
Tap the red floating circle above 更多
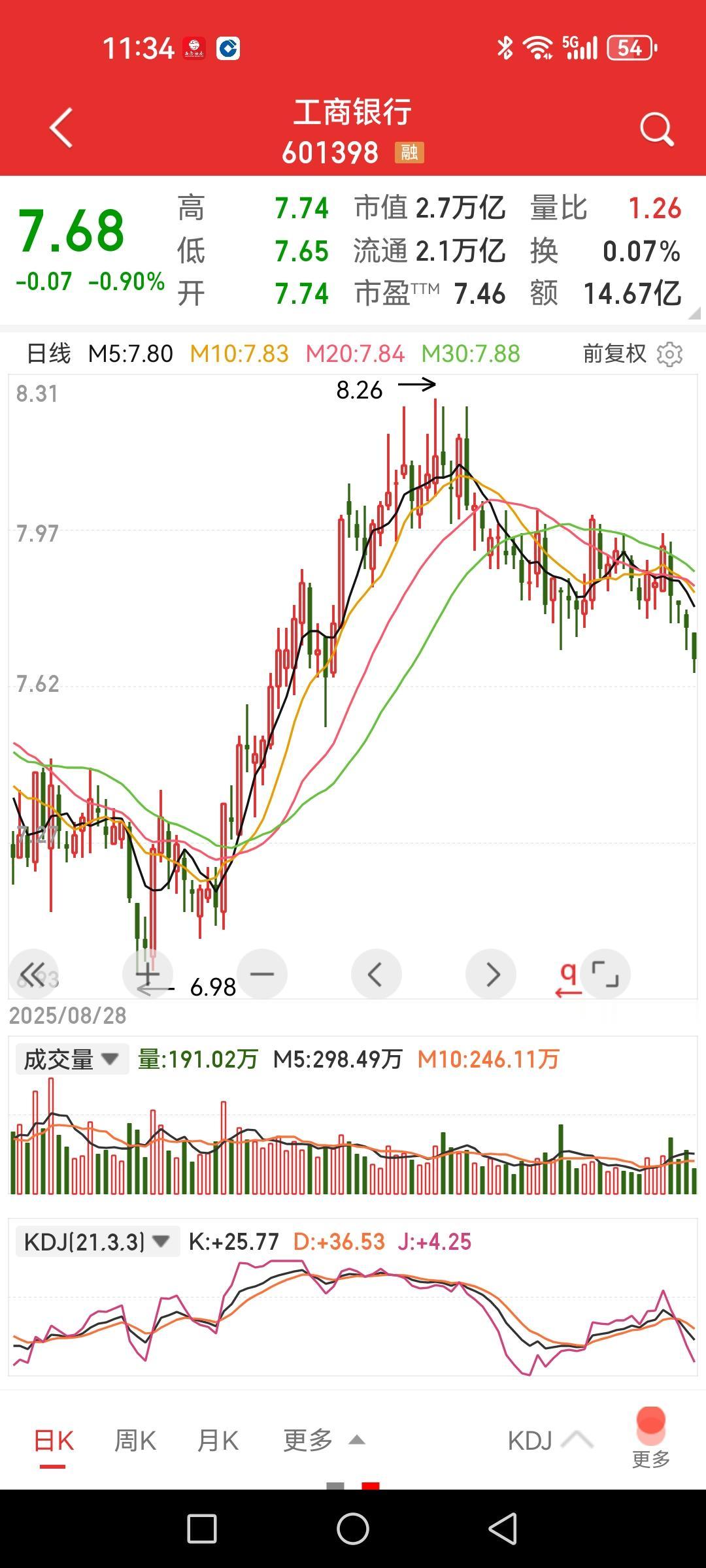(650, 1425)
